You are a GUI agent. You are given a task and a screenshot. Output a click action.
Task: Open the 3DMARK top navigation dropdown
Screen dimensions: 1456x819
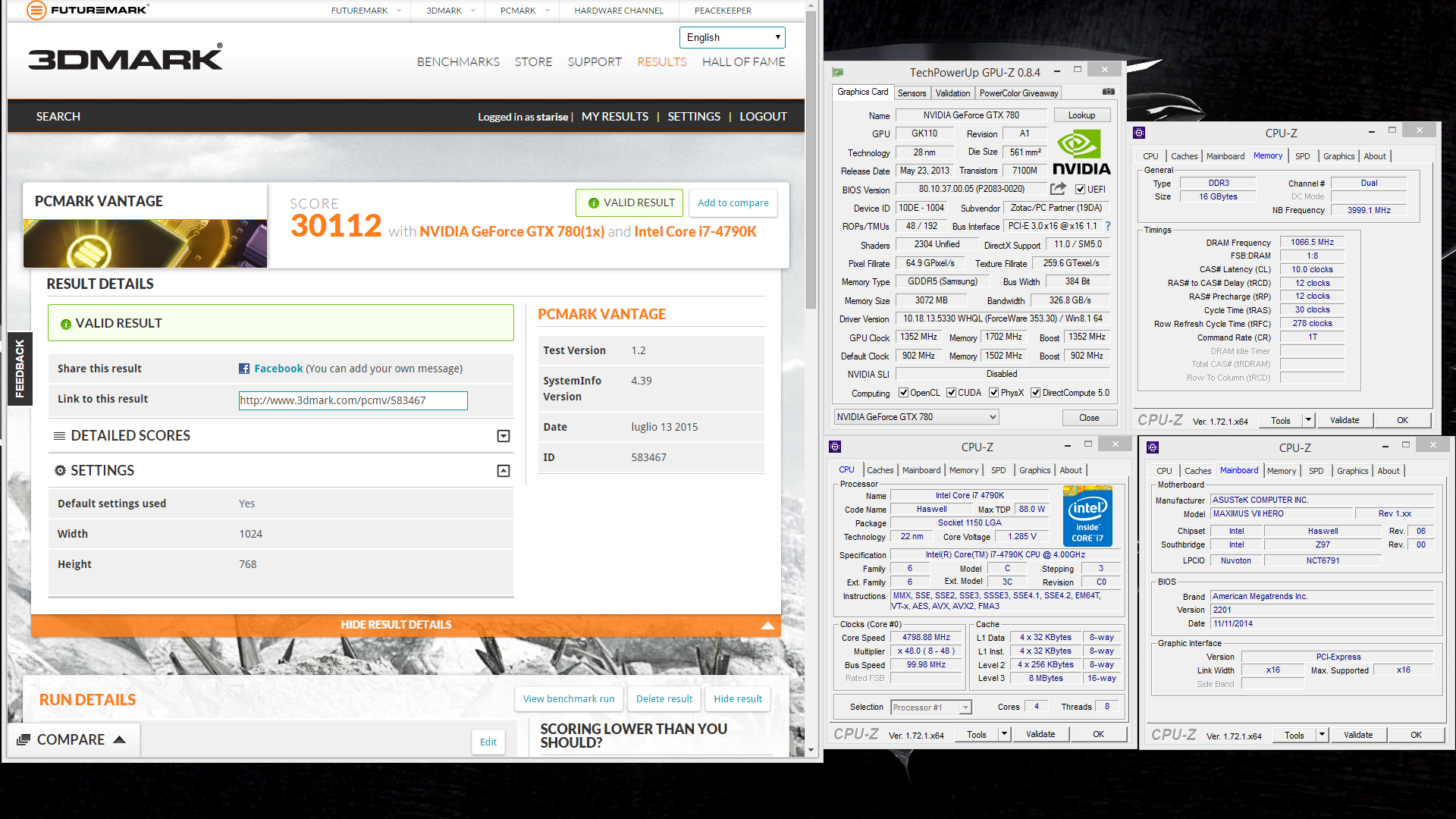473,11
